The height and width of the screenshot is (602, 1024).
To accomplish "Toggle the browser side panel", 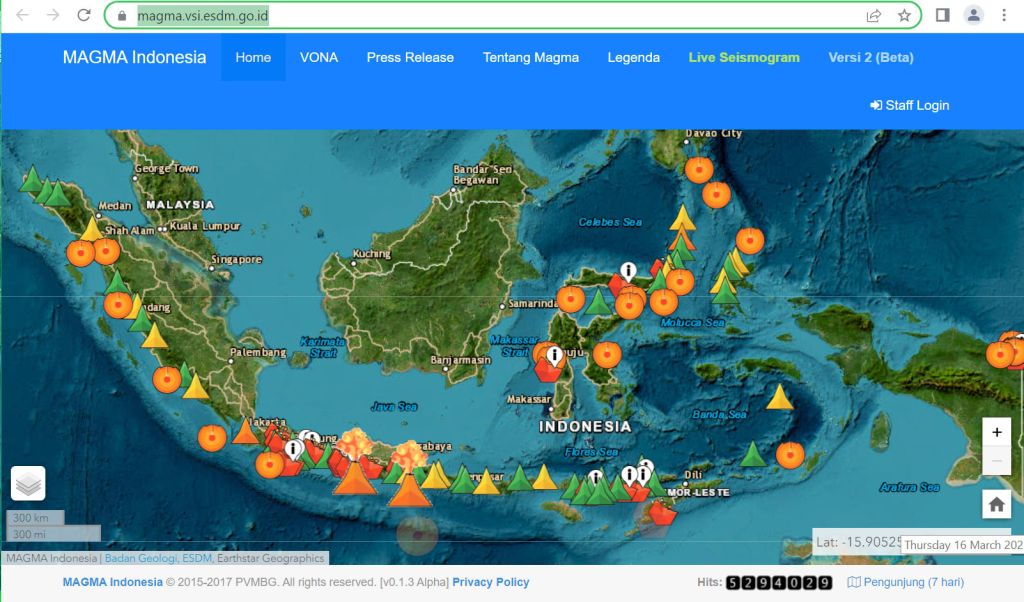I will coord(942,16).
